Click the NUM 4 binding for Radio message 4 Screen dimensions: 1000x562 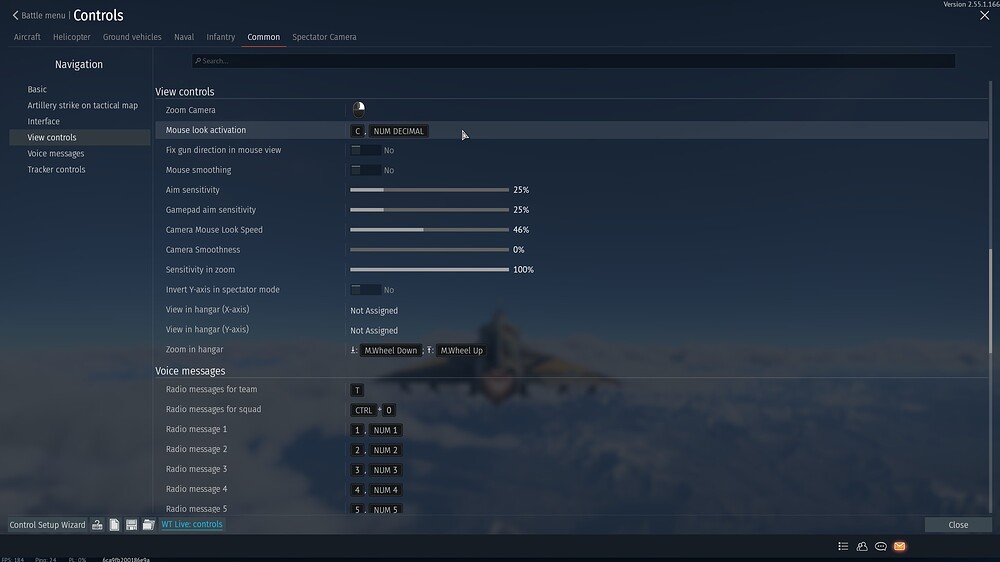(x=385, y=490)
